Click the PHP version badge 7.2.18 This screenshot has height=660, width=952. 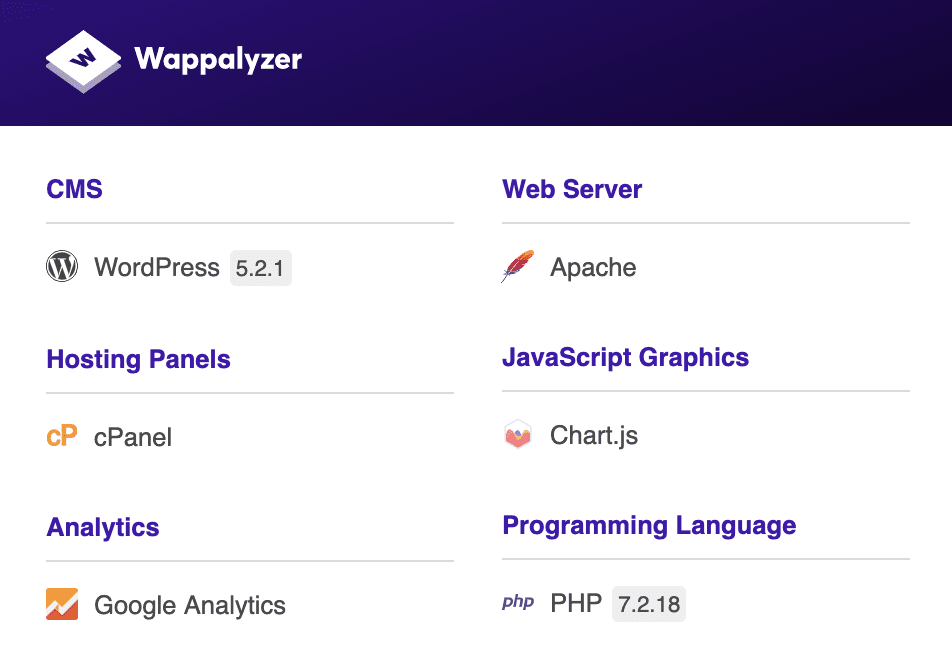(648, 604)
